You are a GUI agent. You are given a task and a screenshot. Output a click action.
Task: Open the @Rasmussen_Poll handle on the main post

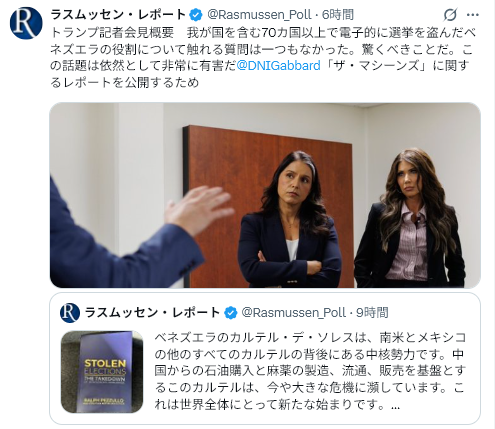click(x=259, y=15)
